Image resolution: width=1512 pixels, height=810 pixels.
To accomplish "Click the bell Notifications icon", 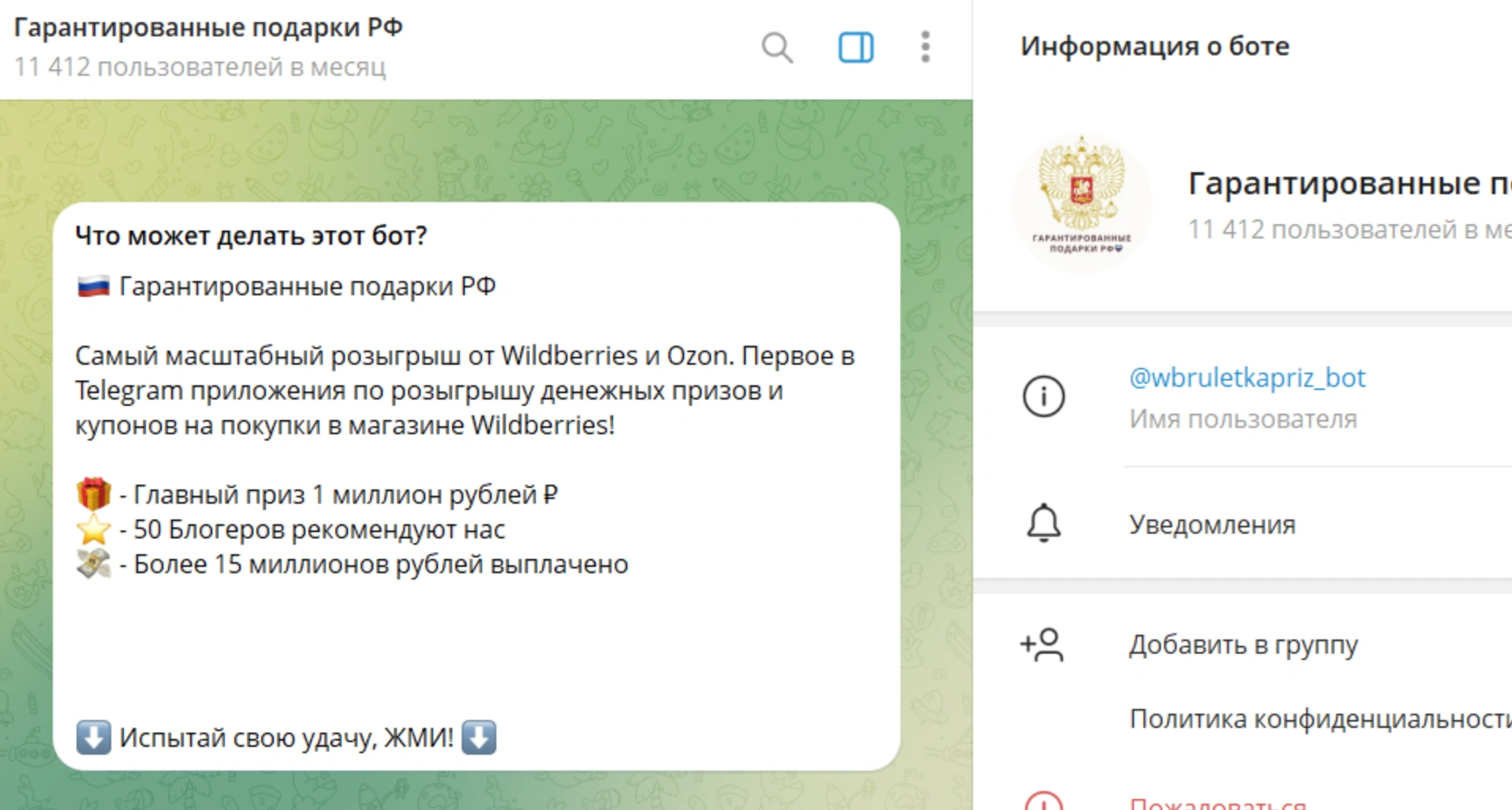I will coord(1043,523).
